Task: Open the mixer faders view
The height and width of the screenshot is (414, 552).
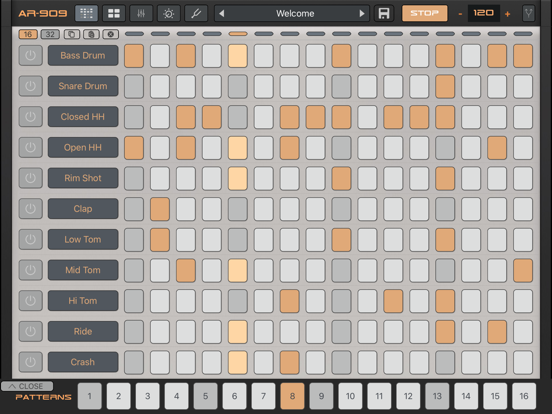Action: point(141,14)
